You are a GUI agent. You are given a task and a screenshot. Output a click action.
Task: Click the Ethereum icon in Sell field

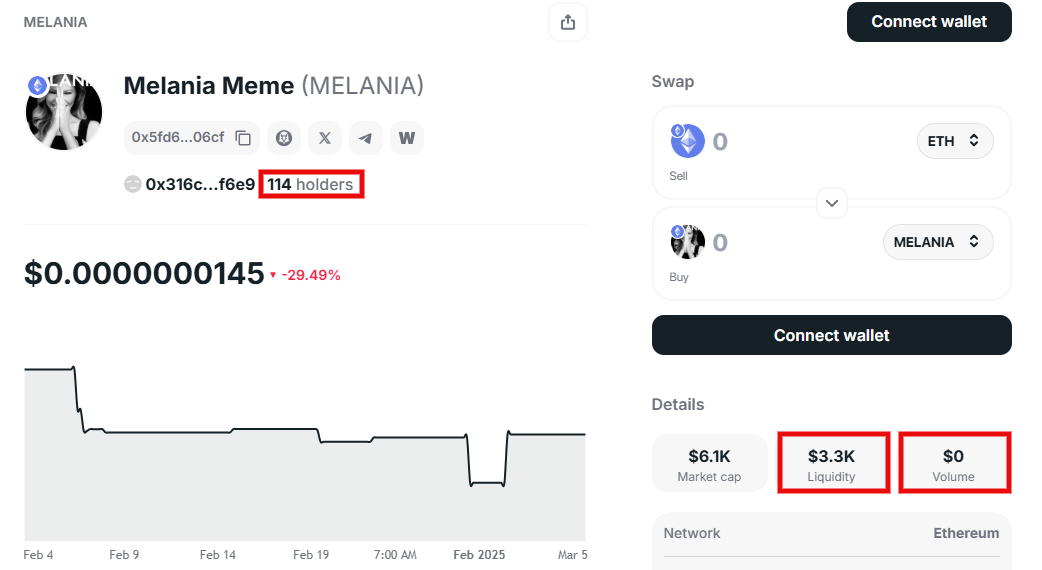point(687,141)
